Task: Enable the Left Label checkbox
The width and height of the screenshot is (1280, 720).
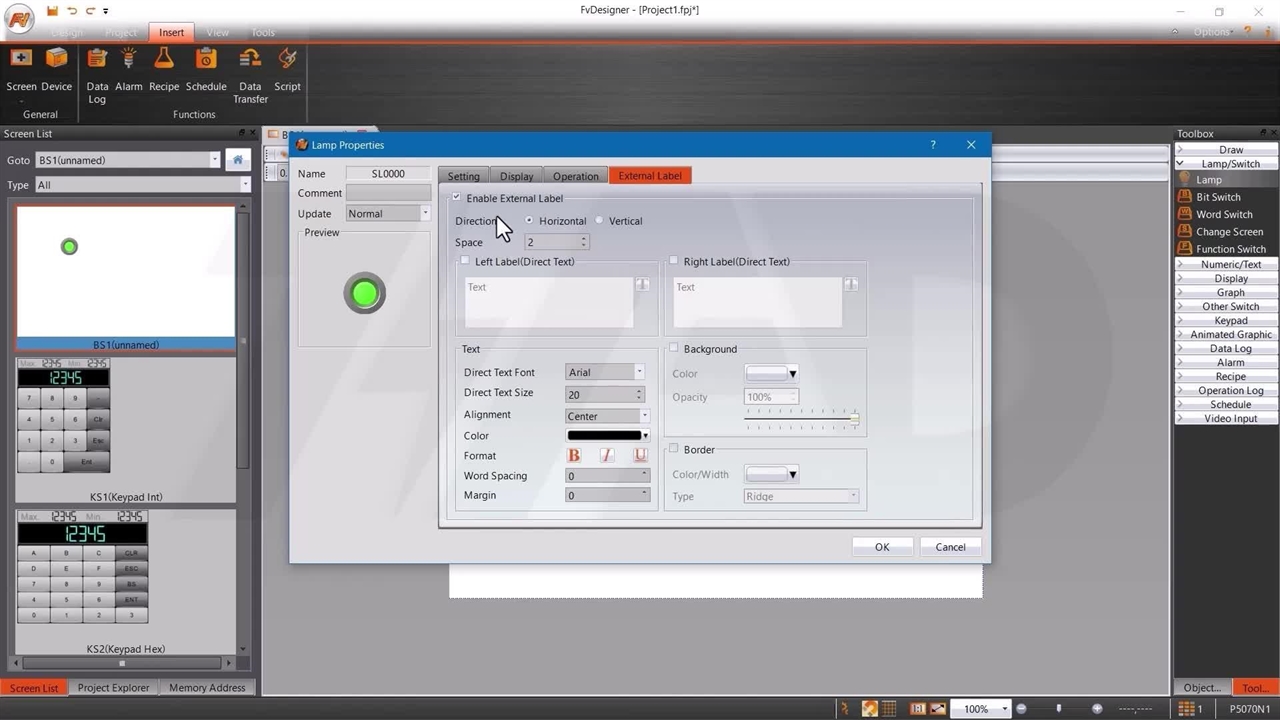Action: 465,262
